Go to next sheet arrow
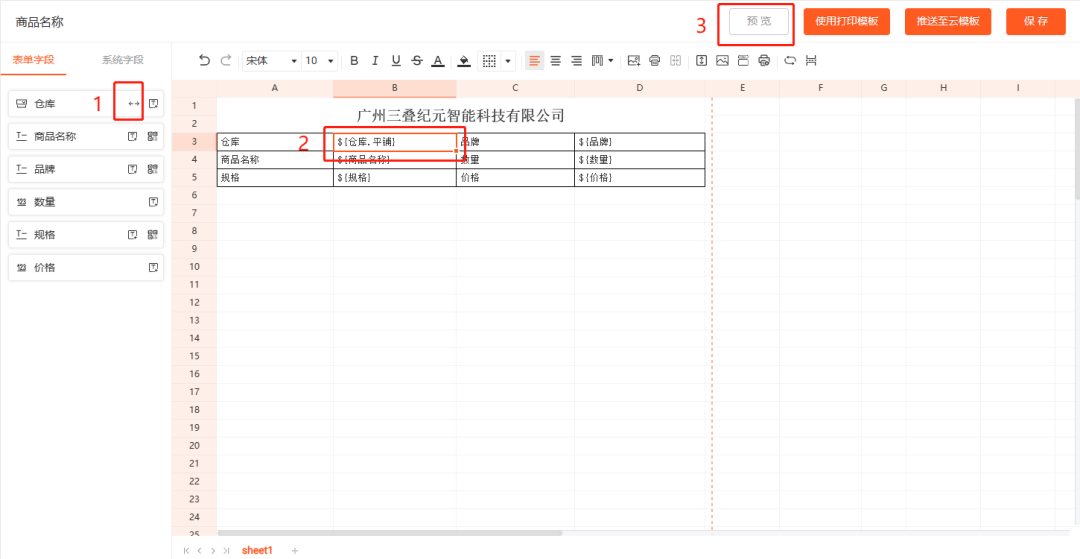This screenshot has height=559, width=1080. [213, 550]
